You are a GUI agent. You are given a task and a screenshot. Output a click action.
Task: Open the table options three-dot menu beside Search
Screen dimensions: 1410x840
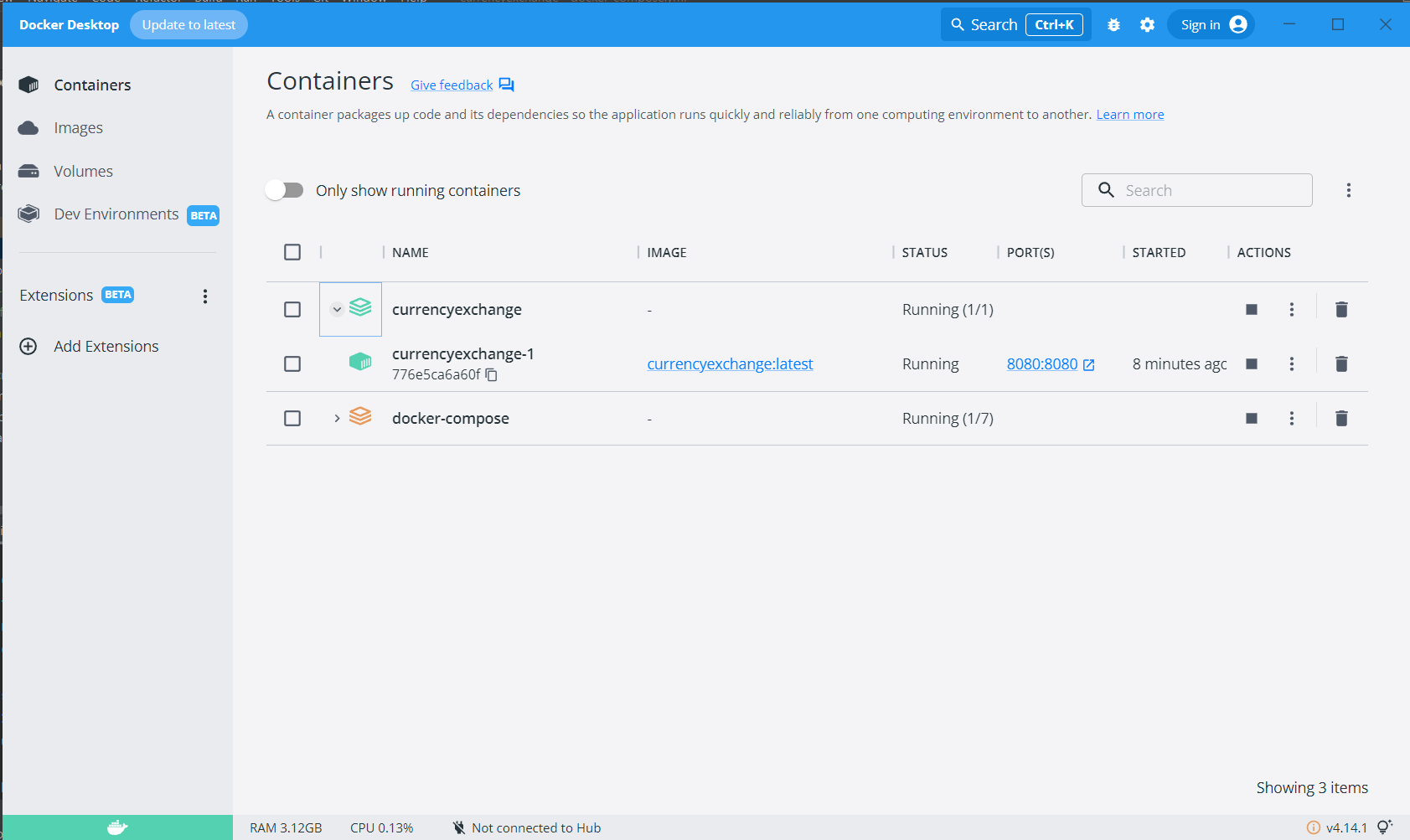click(1349, 190)
